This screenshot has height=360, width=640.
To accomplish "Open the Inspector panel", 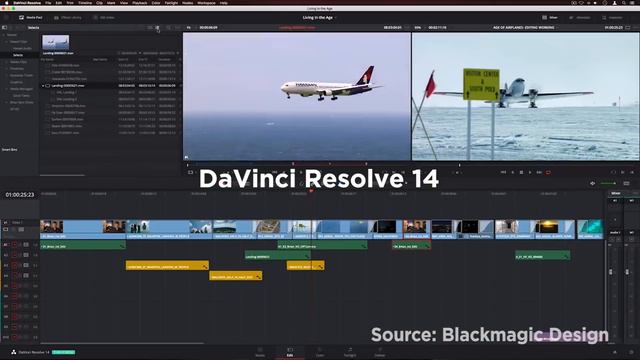I will [612, 18].
